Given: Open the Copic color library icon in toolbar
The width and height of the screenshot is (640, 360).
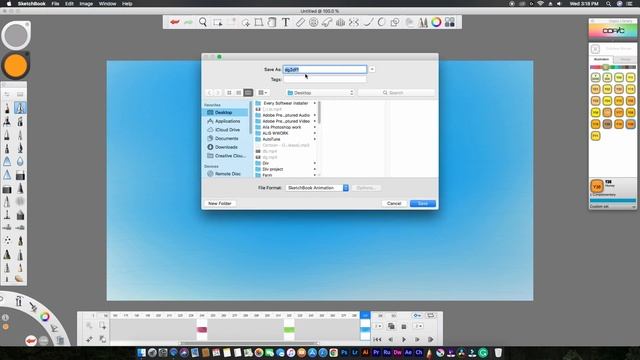Looking at the screenshot, I should point(449,22).
